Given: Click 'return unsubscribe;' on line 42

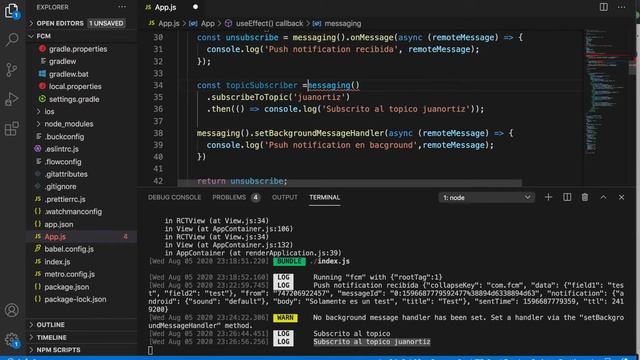Looking at the screenshot, I should point(242,181).
